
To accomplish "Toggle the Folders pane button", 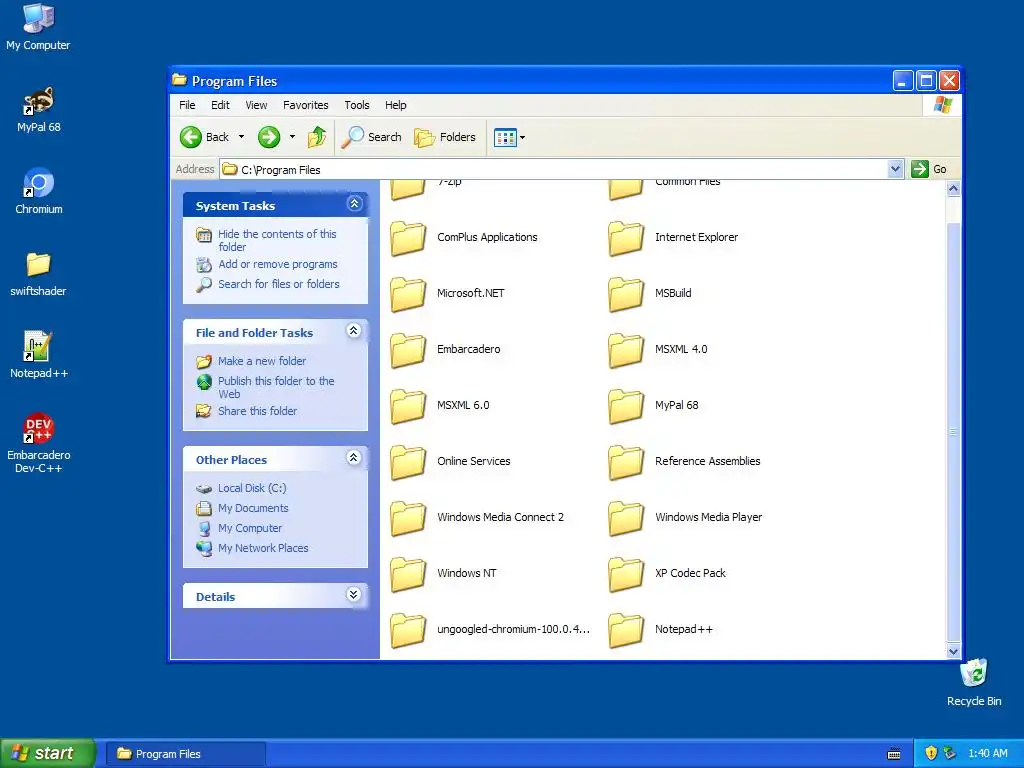I will (445, 137).
